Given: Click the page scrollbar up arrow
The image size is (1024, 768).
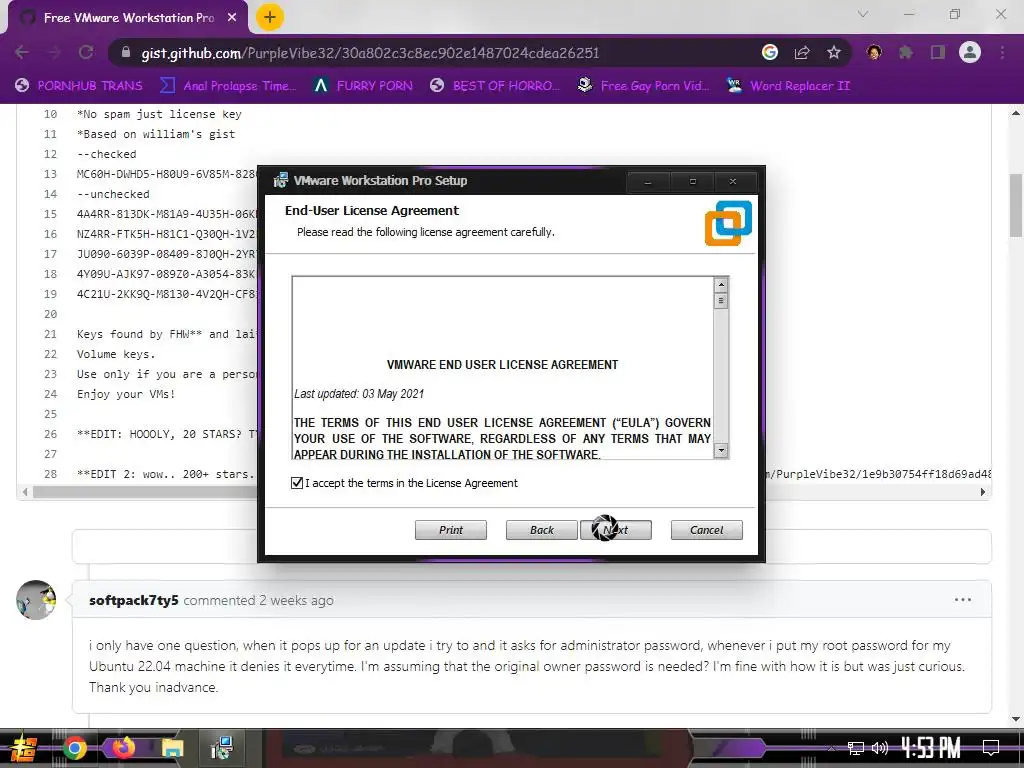Looking at the screenshot, I should click(1016, 113).
